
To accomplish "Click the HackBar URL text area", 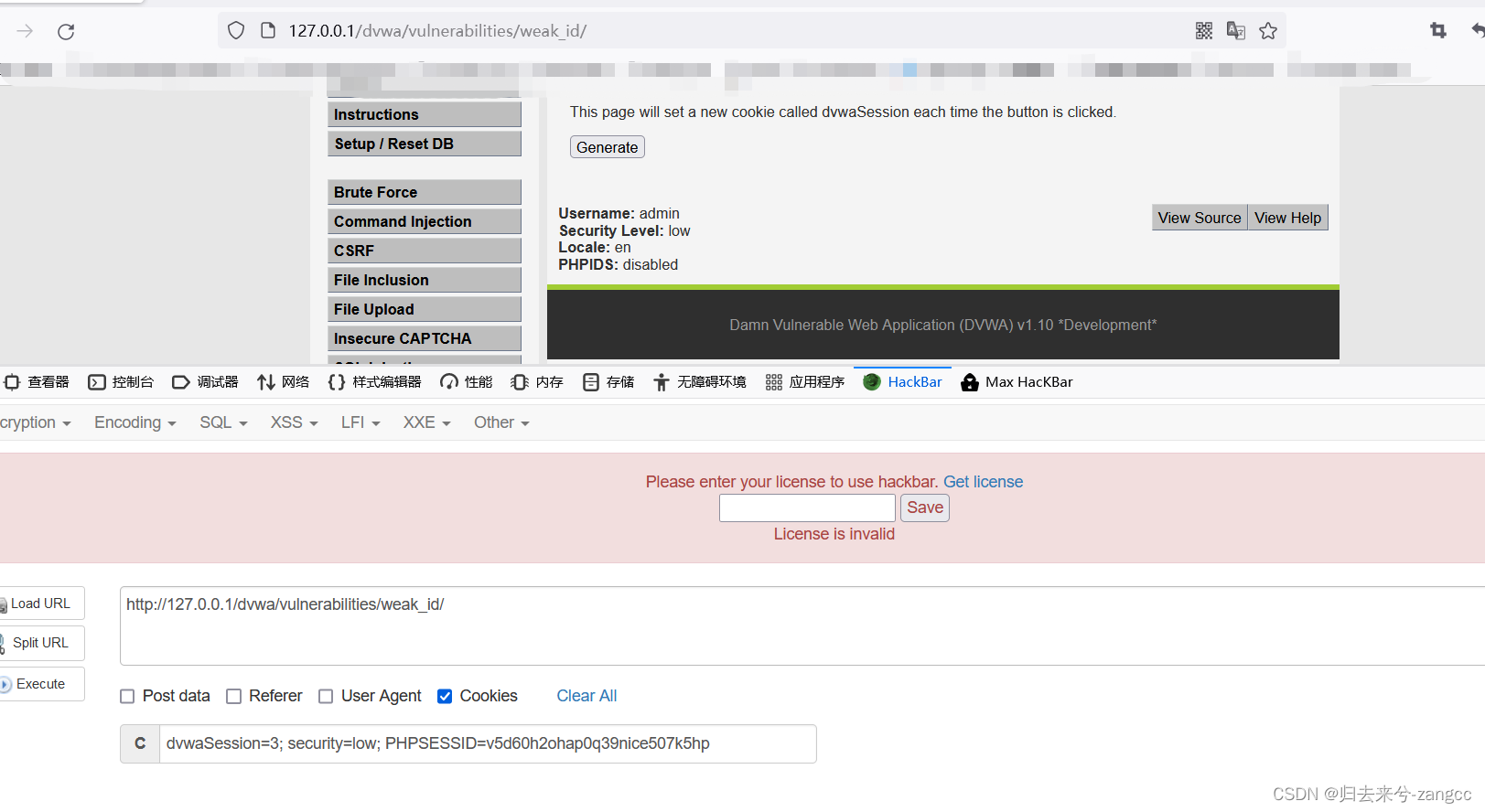I will [x=802, y=625].
